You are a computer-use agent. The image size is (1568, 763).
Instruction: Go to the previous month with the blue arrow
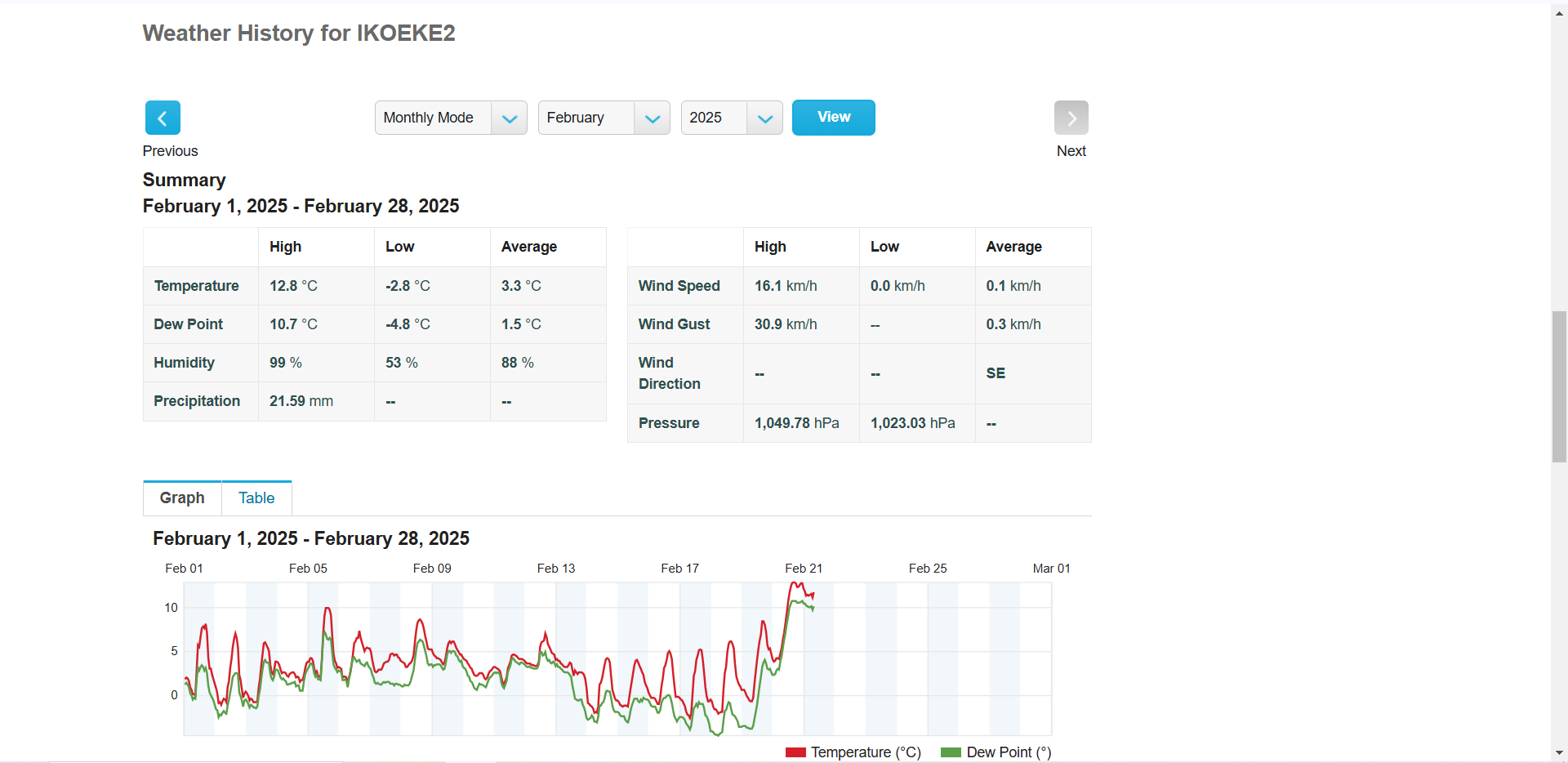(163, 118)
